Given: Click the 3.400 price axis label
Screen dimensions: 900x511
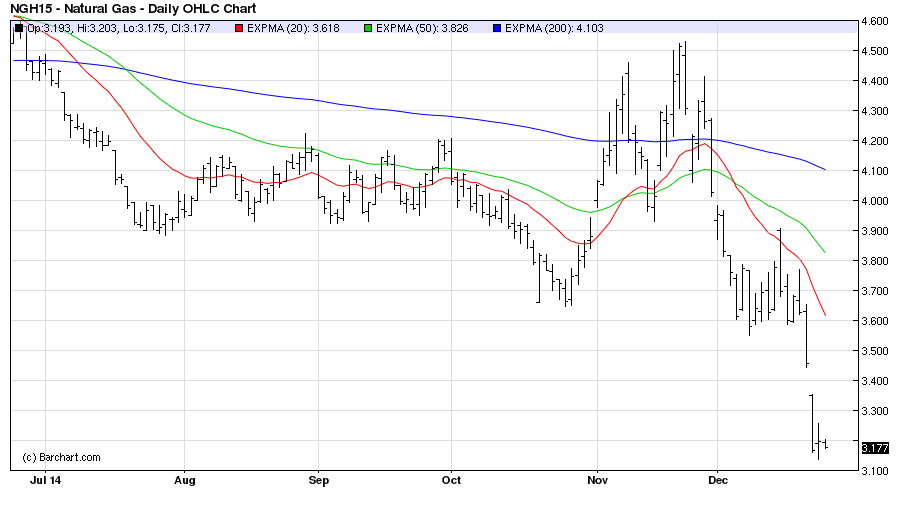Looking at the screenshot, I should (x=875, y=381).
